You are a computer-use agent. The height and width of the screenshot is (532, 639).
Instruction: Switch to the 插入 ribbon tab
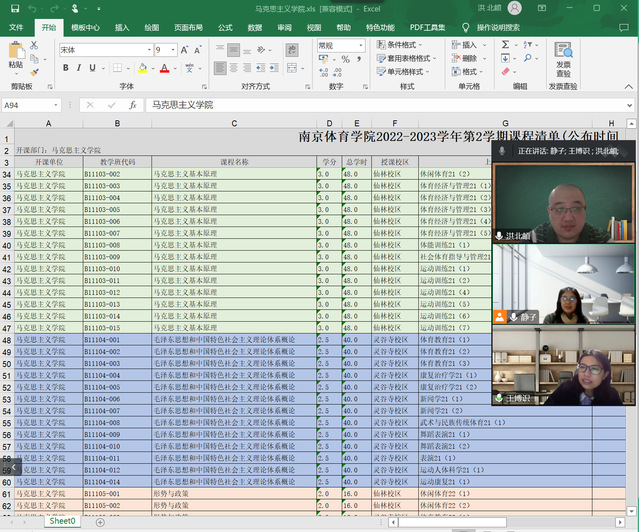tap(121, 27)
